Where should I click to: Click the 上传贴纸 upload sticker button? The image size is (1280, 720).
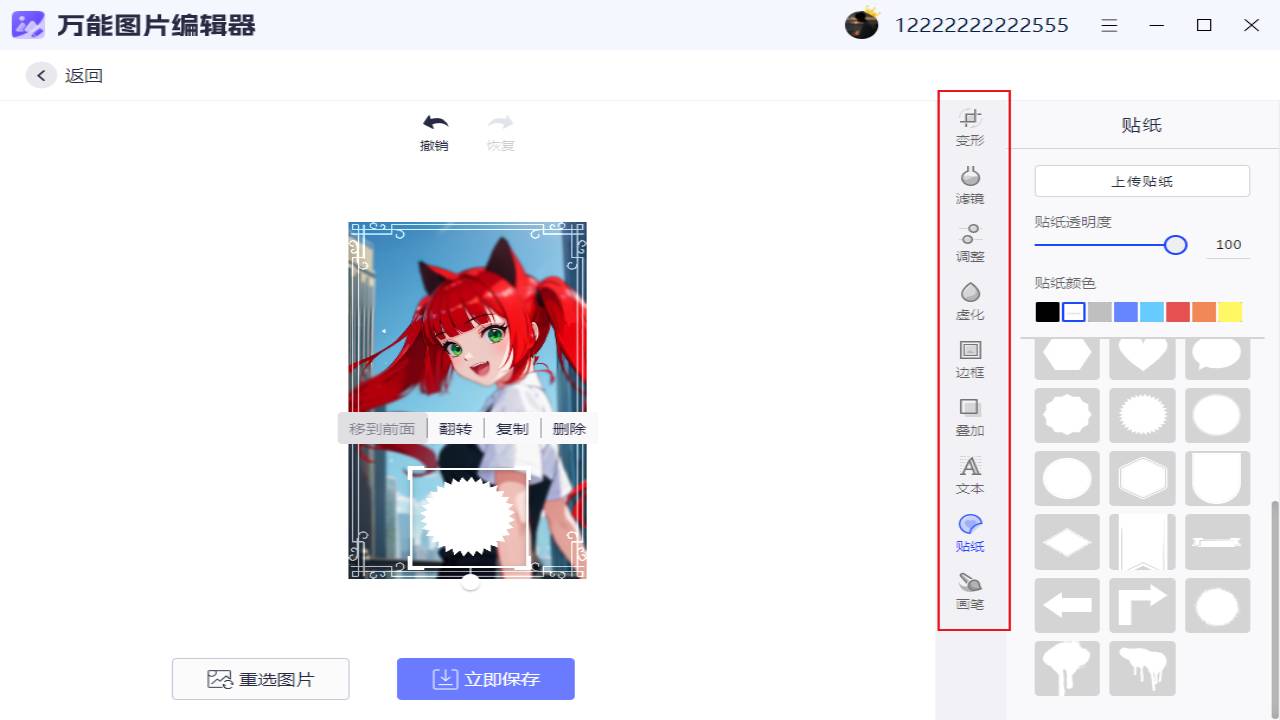click(x=1141, y=181)
